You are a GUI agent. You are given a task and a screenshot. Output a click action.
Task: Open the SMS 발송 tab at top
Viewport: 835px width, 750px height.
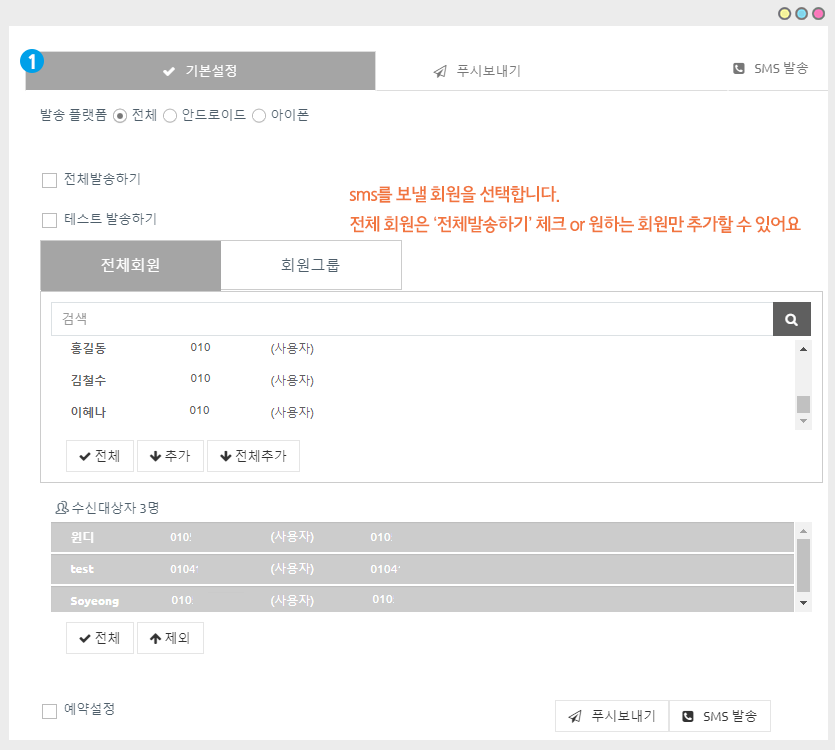click(770, 69)
